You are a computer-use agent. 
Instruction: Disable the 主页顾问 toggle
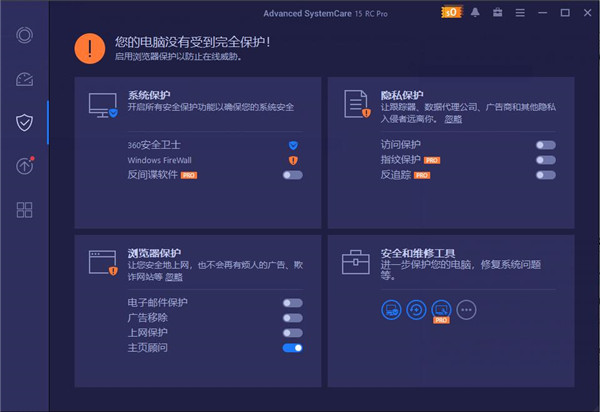[x=293, y=348]
